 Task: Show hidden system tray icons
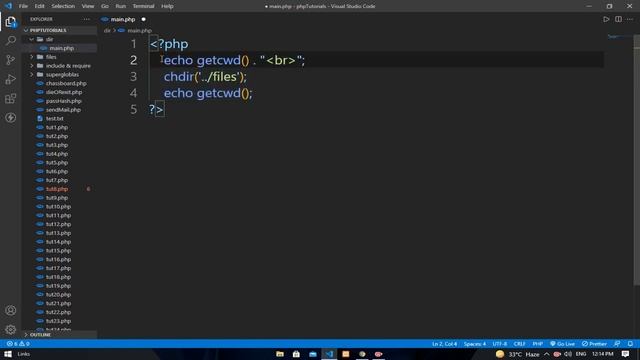(x=547, y=354)
